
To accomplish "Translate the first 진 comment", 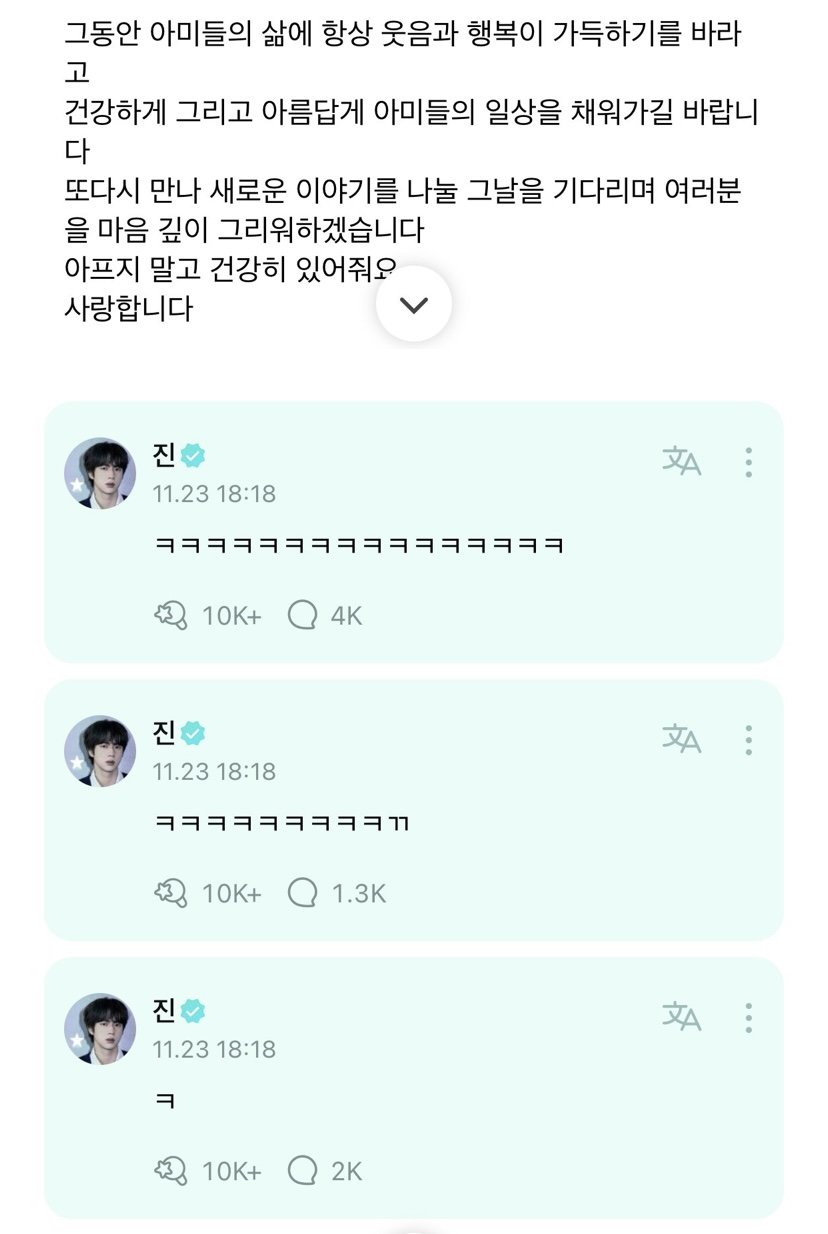I will click(681, 461).
